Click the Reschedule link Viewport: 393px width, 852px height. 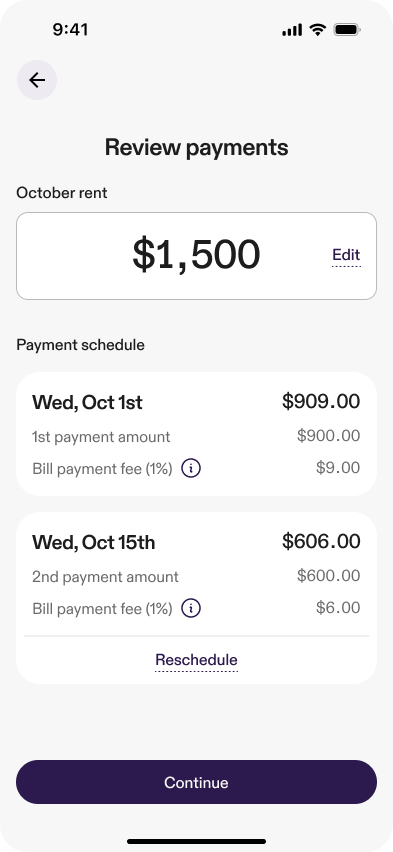point(196,660)
